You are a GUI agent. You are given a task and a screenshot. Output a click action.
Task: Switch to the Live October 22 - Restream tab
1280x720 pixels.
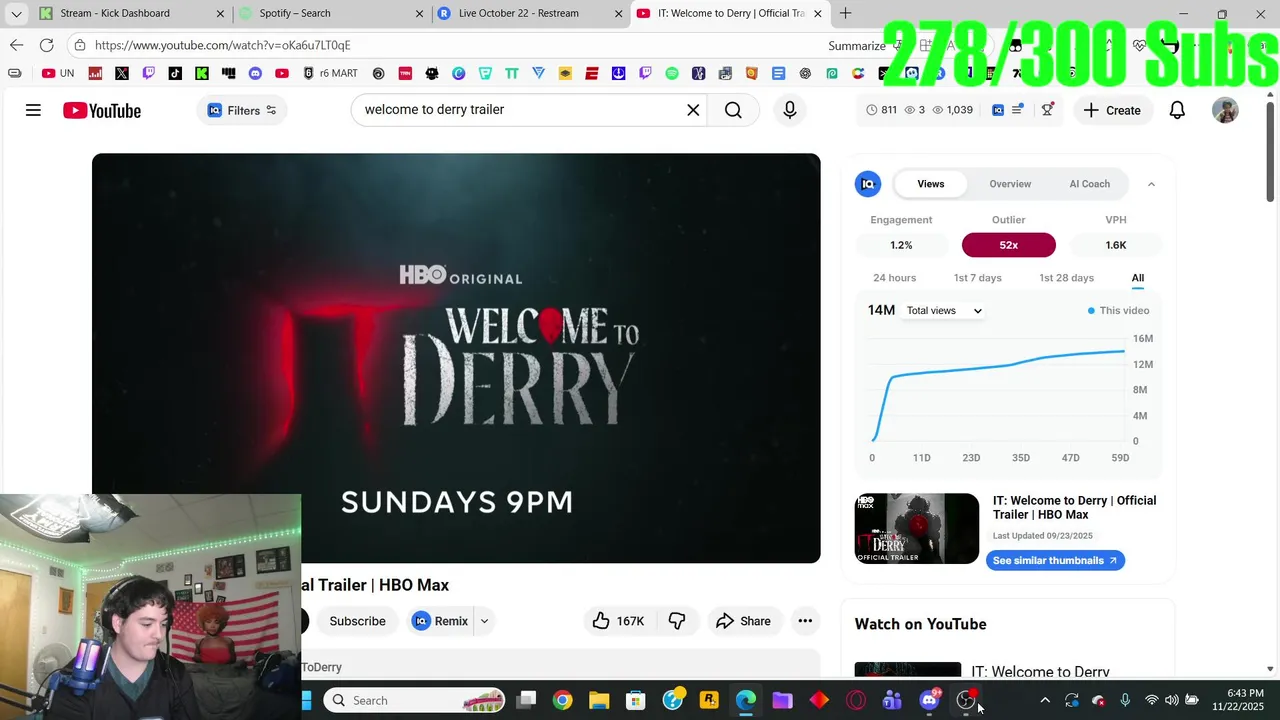(x=530, y=13)
